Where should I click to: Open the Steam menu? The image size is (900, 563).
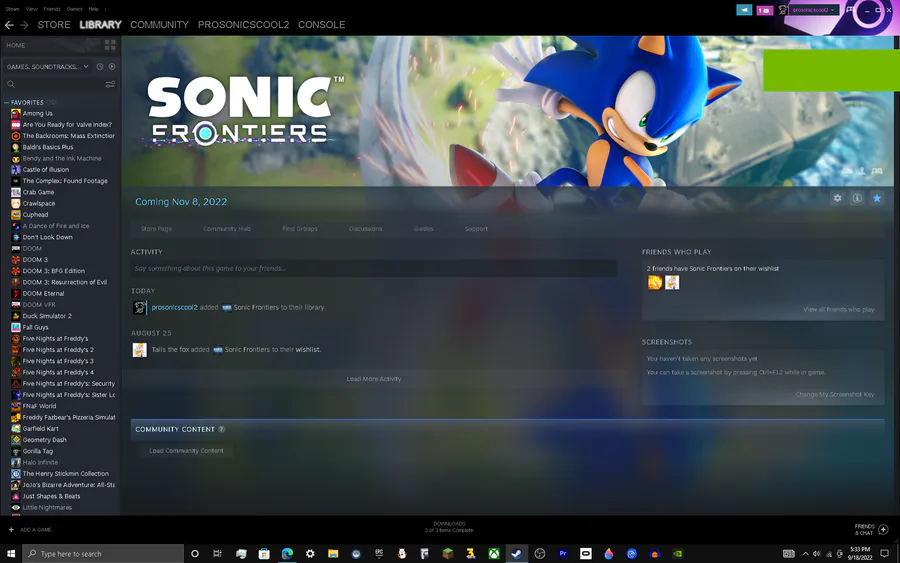pos(13,9)
